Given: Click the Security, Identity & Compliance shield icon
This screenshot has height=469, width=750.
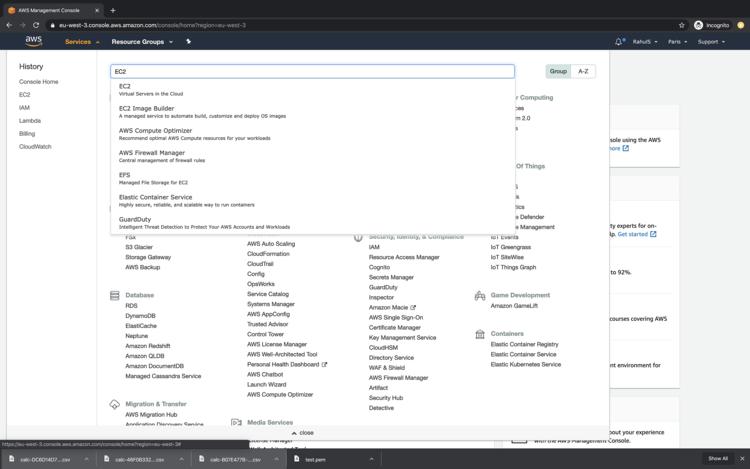Looking at the screenshot, I should 358,237.
